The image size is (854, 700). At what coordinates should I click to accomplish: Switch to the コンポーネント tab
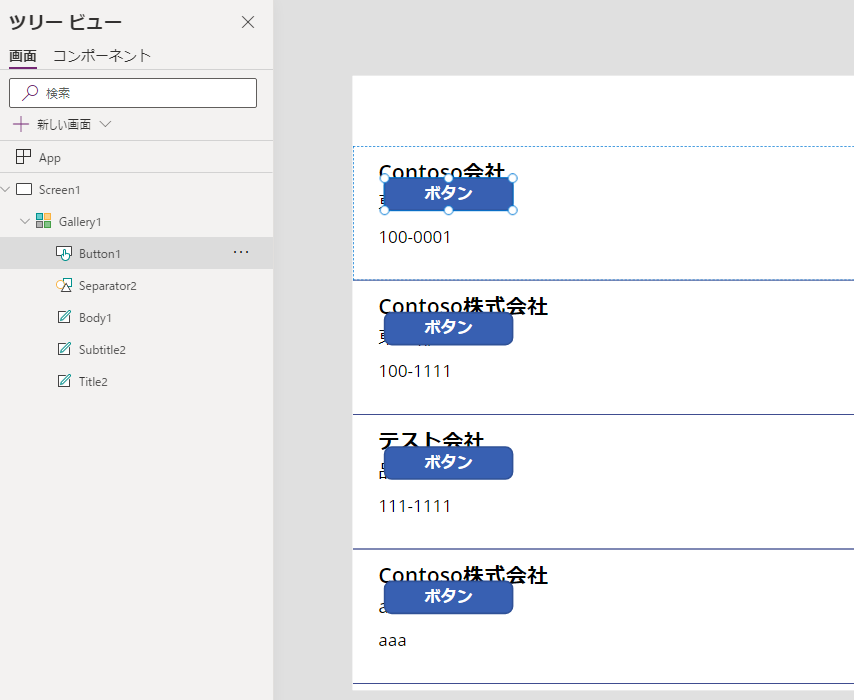102,56
